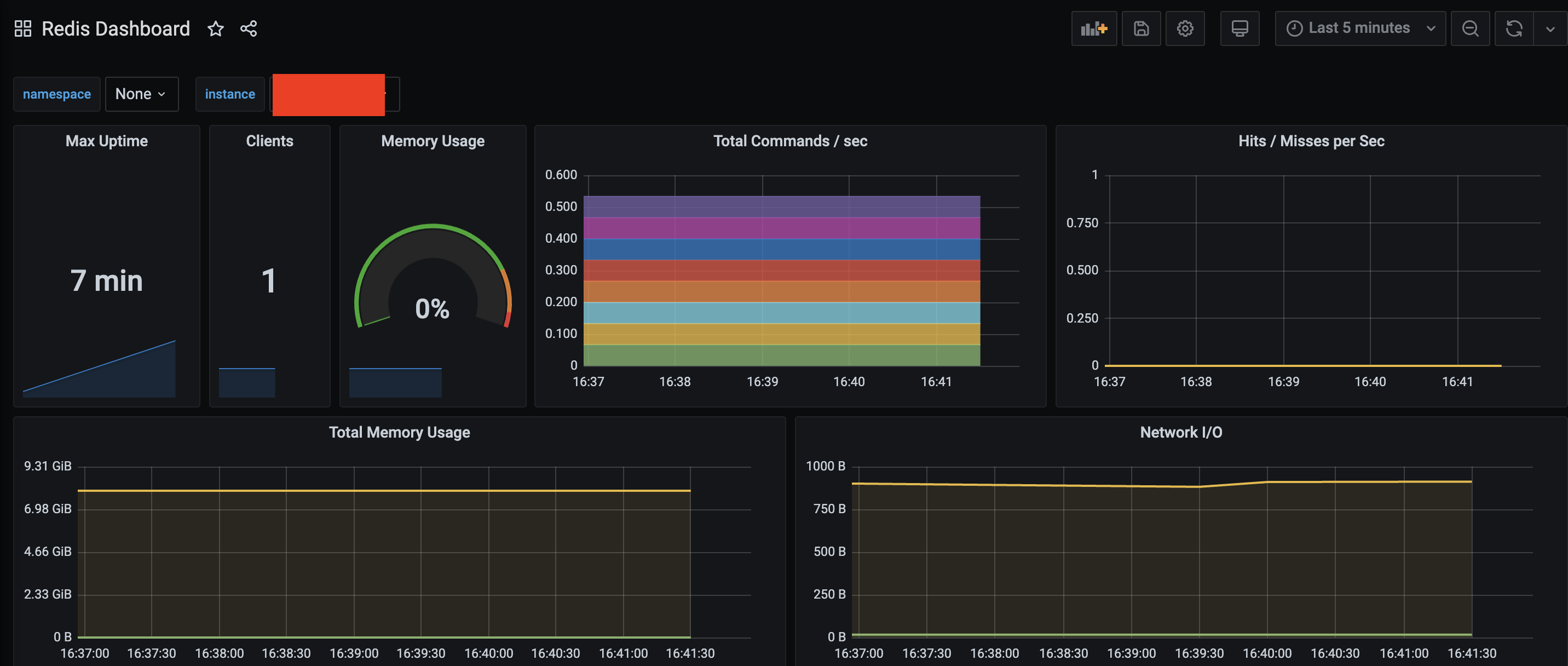
Task: Open the Network I/O panel title menu
Action: (1180, 432)
